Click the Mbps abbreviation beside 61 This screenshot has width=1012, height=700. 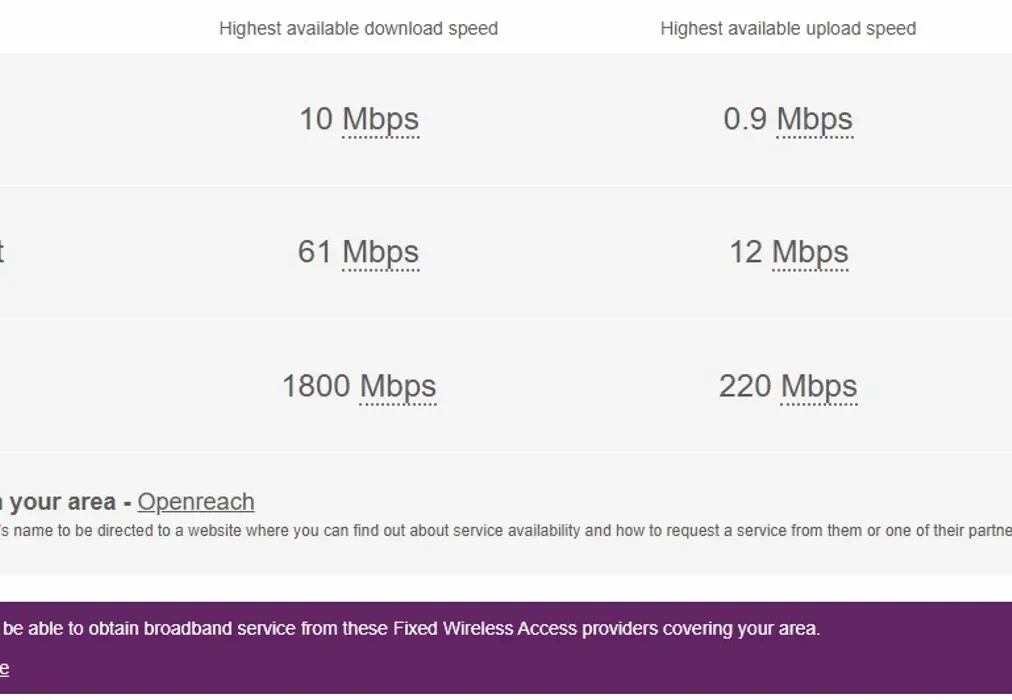click(380, 252)
